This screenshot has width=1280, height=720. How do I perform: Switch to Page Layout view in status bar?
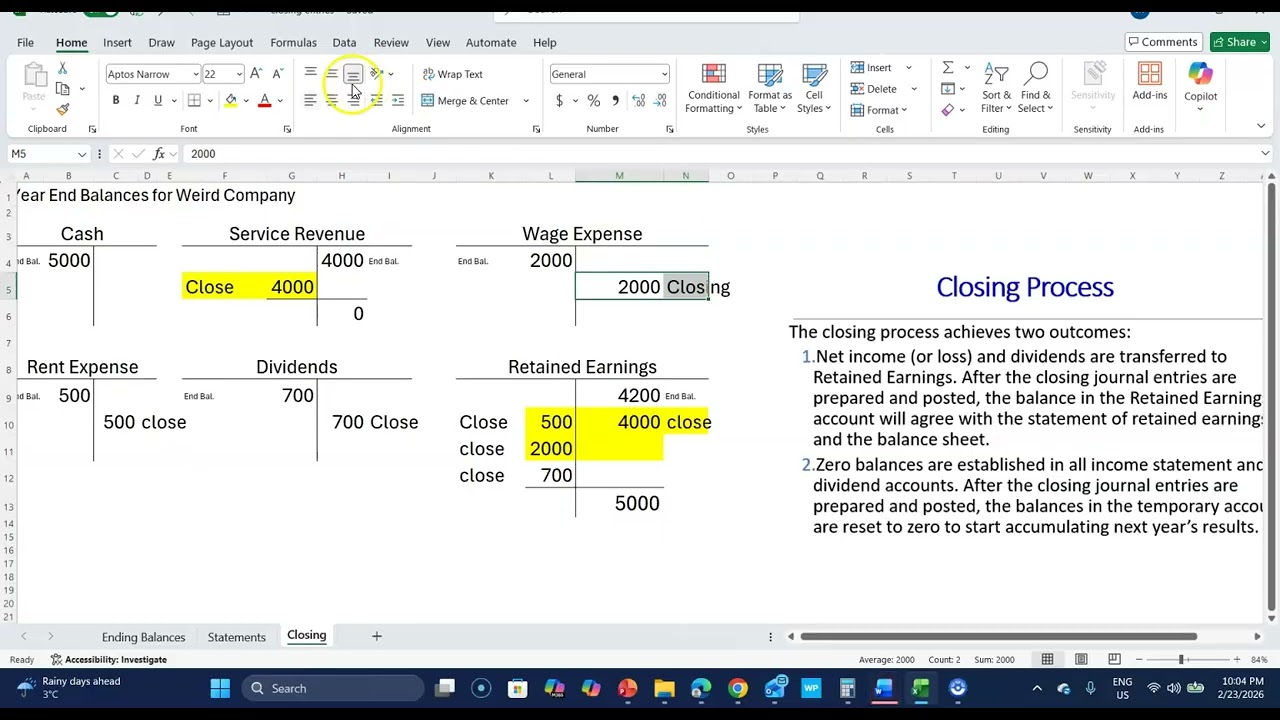coord(1081,659)
